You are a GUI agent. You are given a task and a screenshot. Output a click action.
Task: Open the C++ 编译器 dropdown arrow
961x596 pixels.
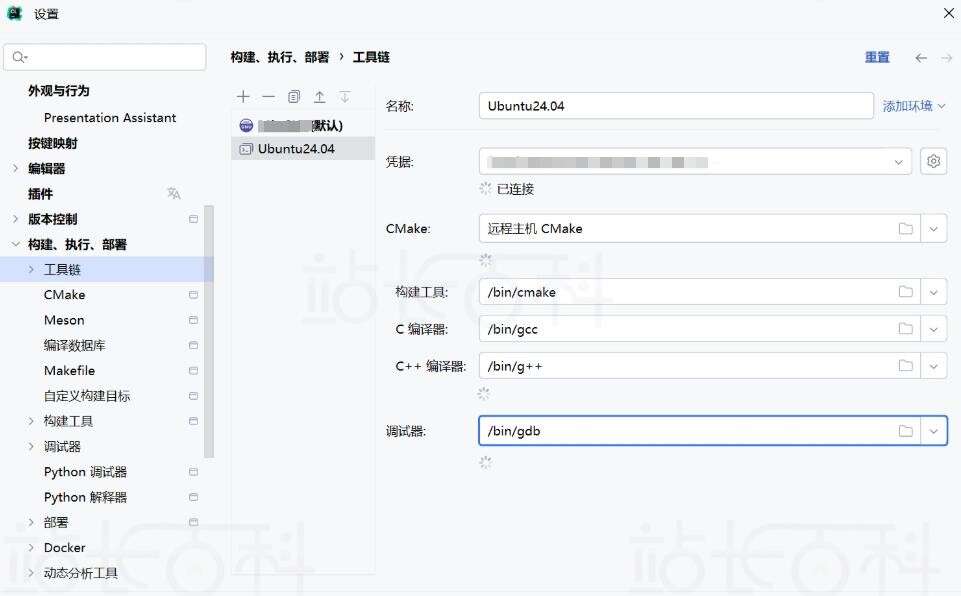tap(933, 366)
